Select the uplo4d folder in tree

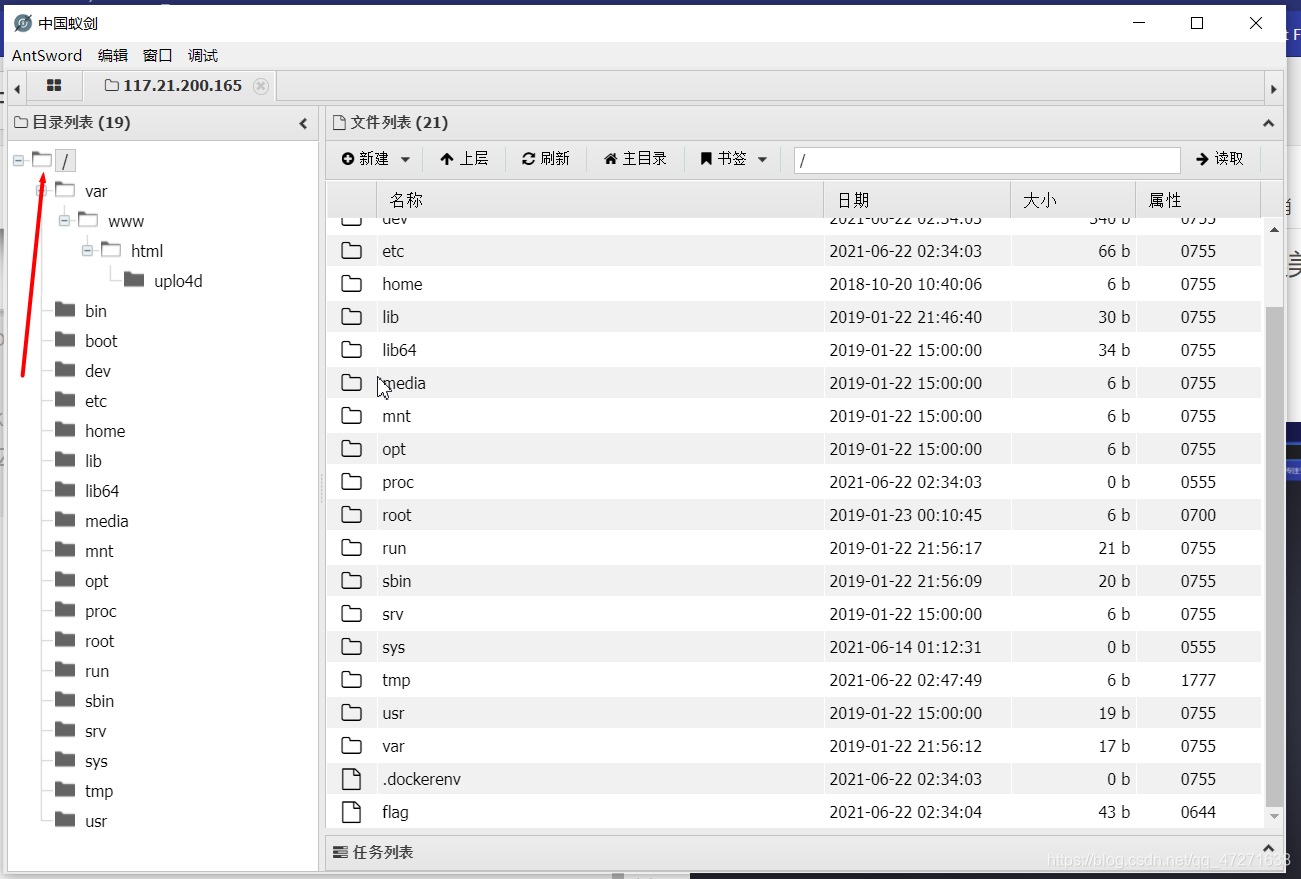pyautogui.click(x=178, y=281)
